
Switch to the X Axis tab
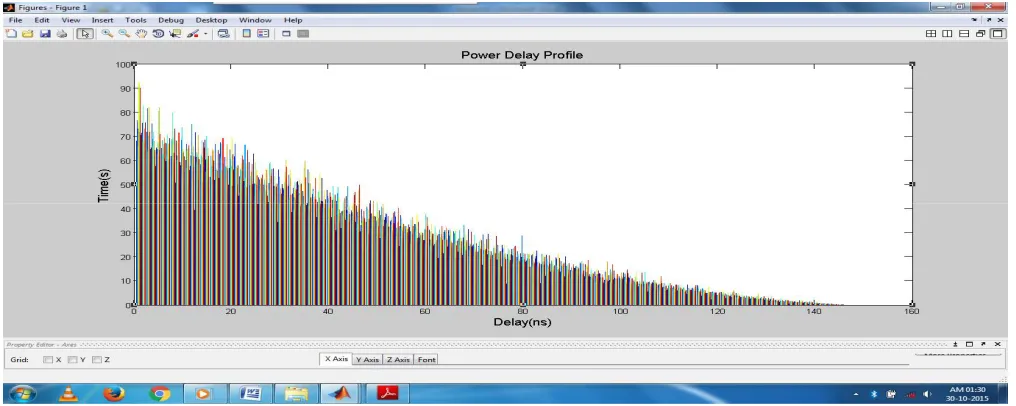click(336, 359)
